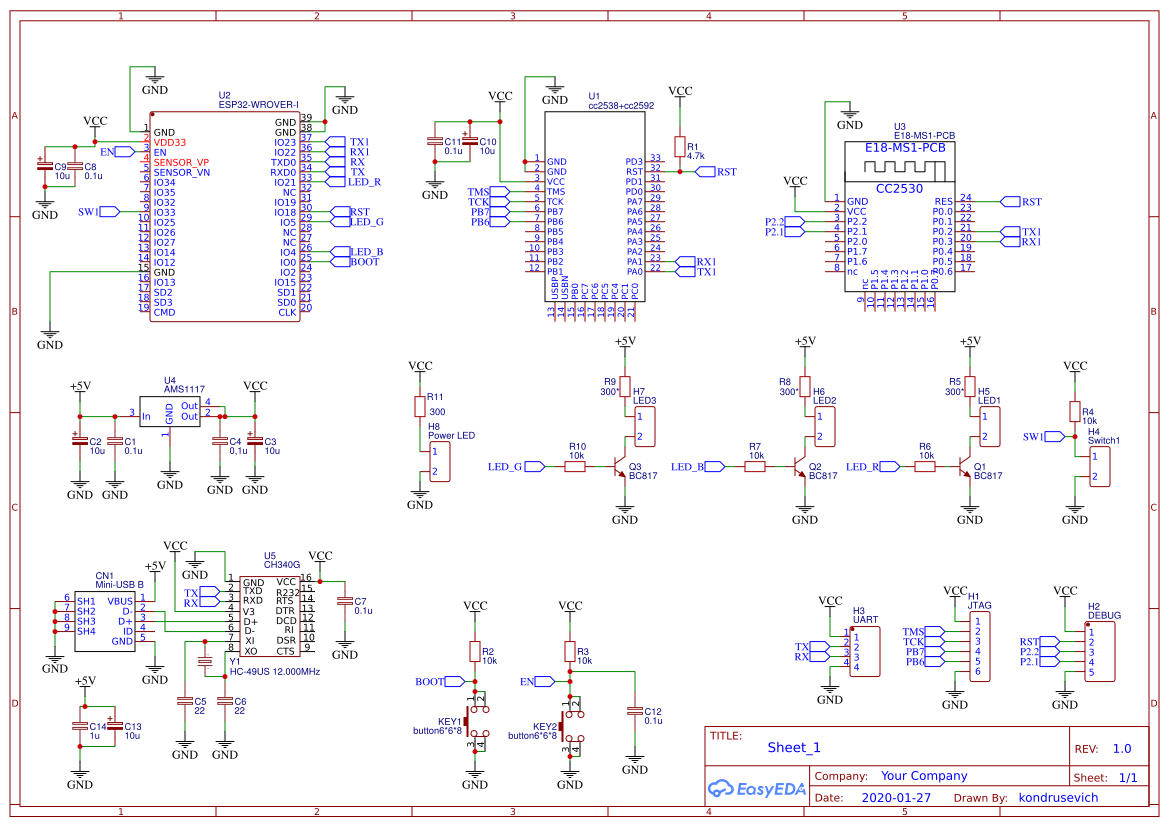Click the 'ESP32-WROVER-I' component label
This screenshot has width=1169, height=827.
259,105
